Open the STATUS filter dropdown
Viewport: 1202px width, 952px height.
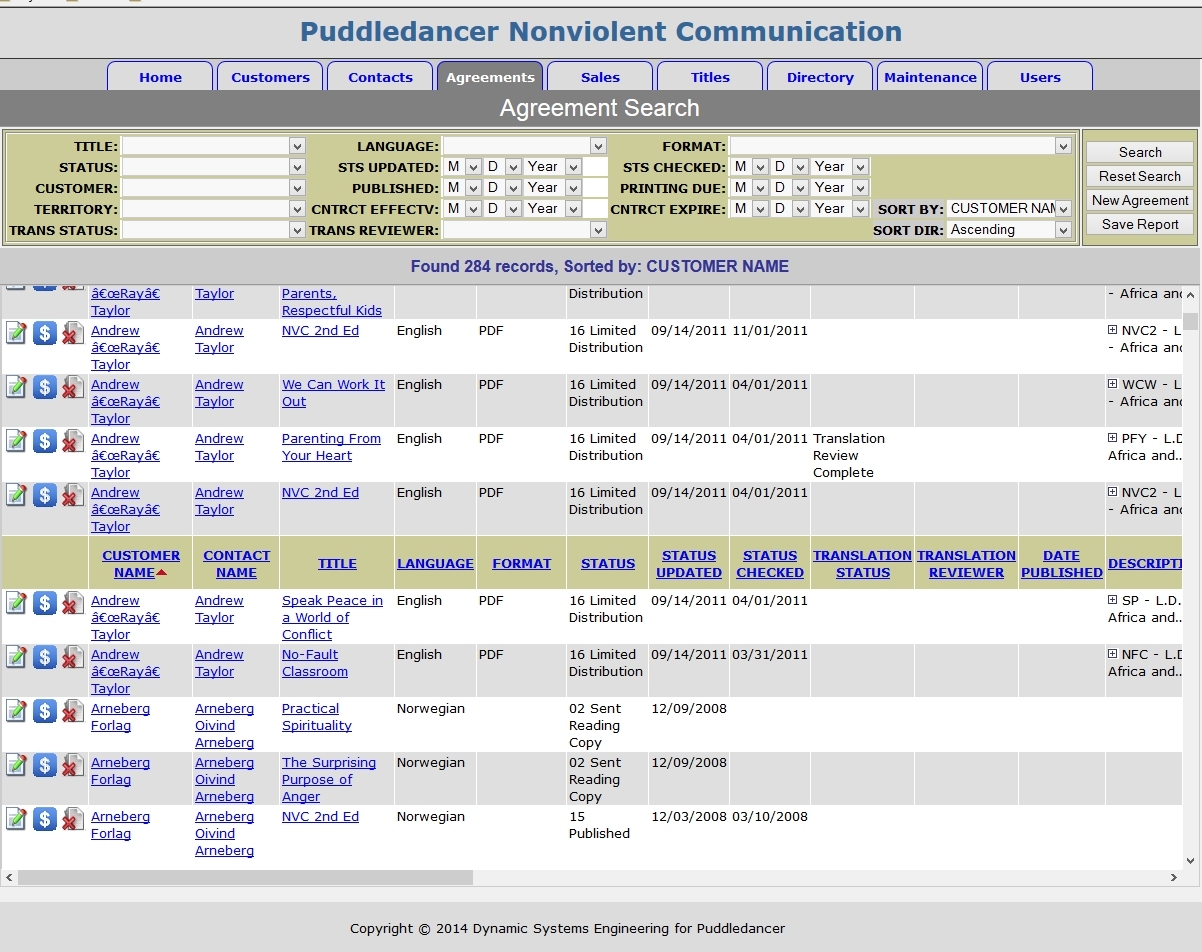[x=213, y=167]
